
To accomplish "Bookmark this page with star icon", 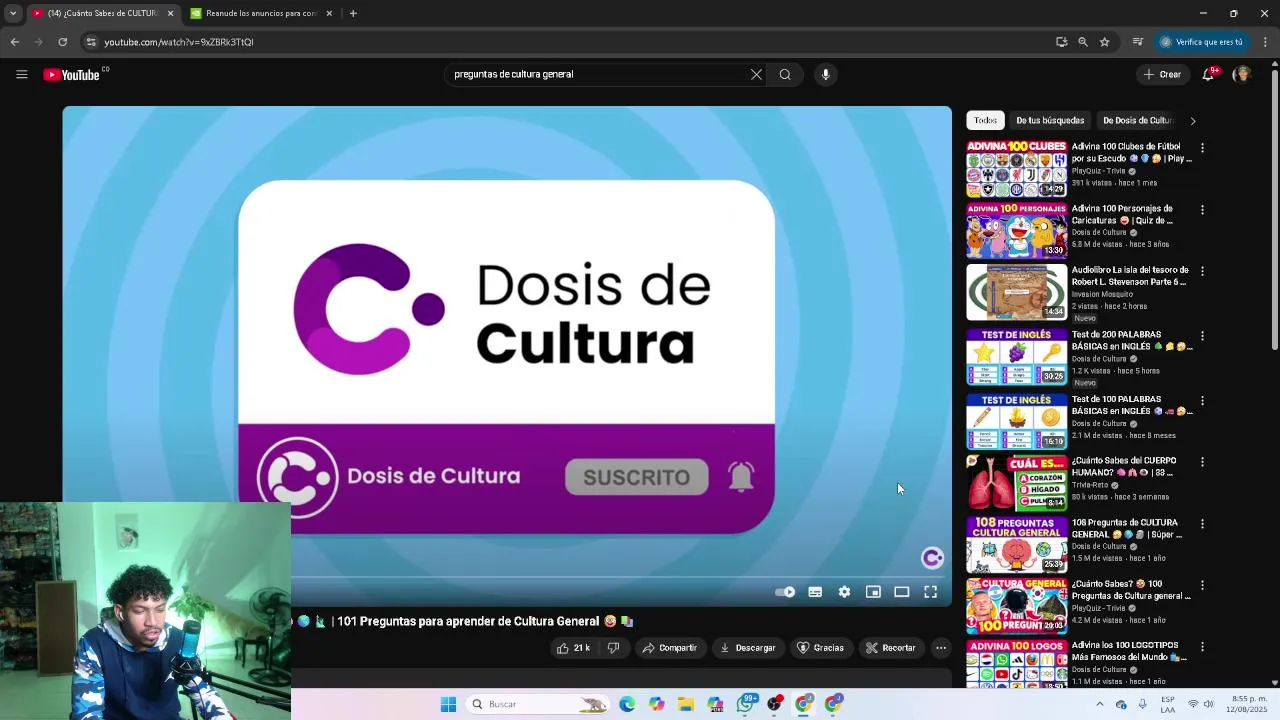I will pyautogui.click(x=1104, y=42).
